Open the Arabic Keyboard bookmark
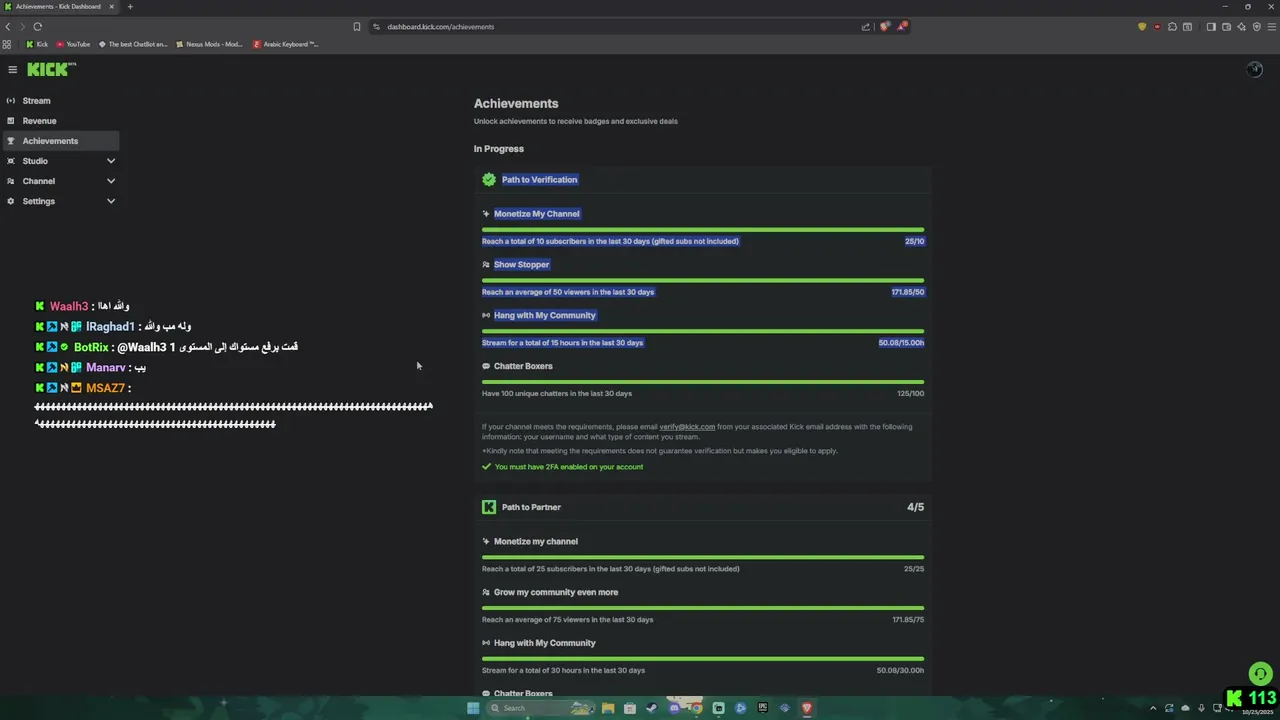Screen dimensions: 1280x720 coord(286,44)
